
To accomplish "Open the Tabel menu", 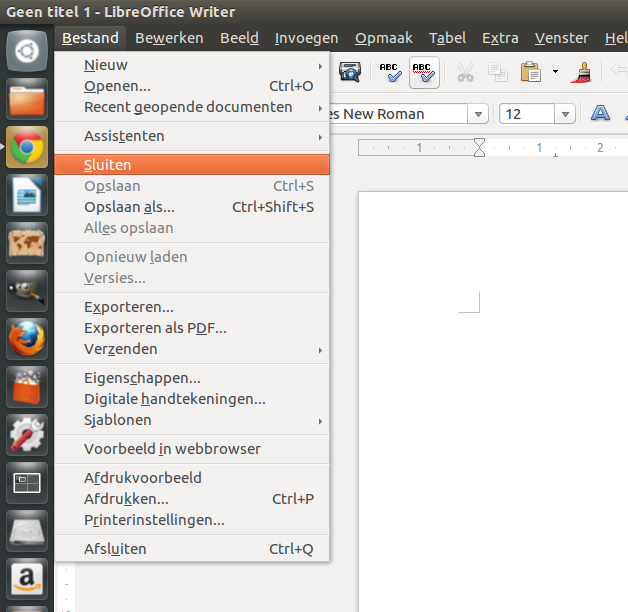I will [x=447, y=38].
